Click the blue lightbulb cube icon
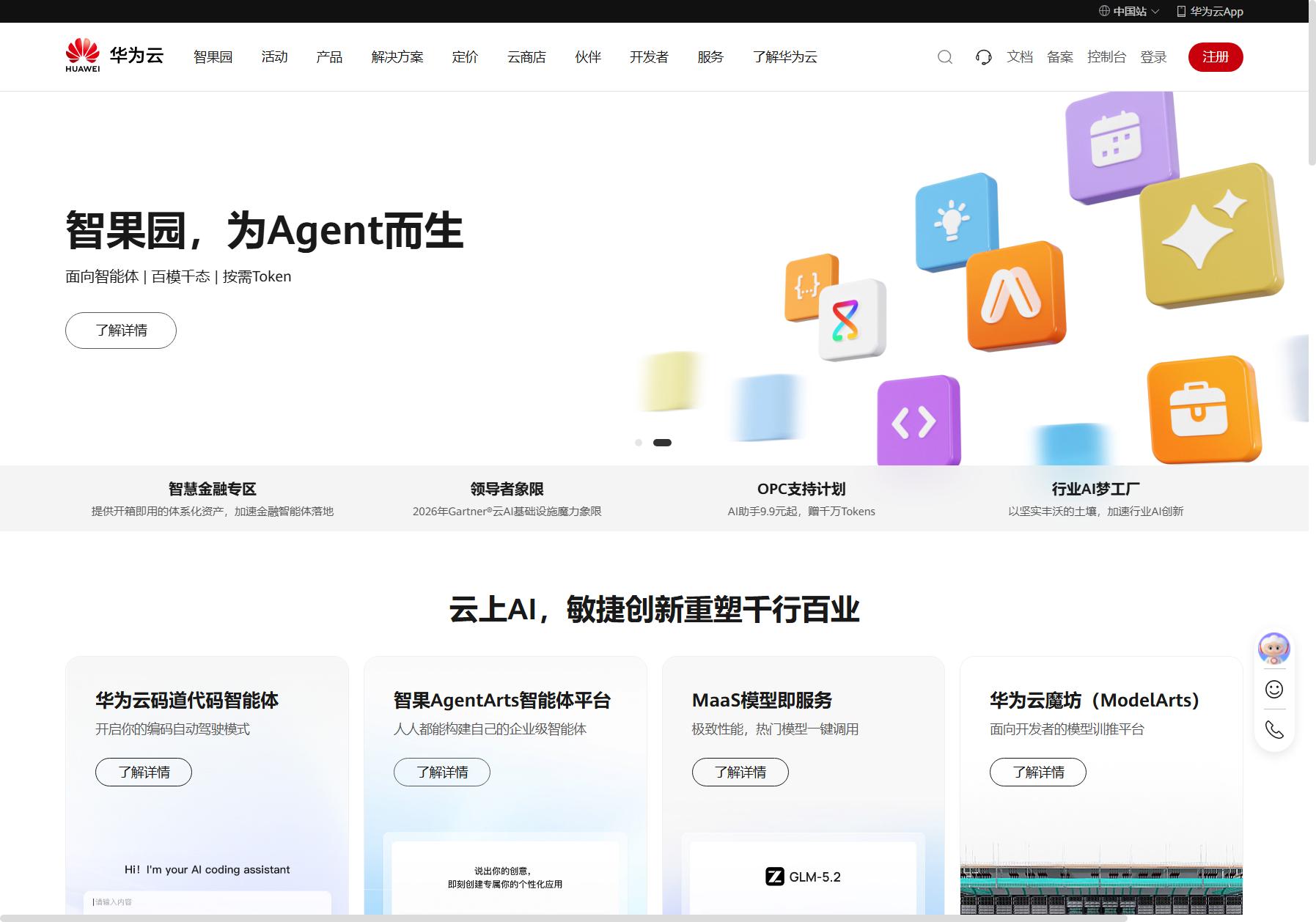Viewport: 1316px width, 922px height. click(x=955, y=221)
